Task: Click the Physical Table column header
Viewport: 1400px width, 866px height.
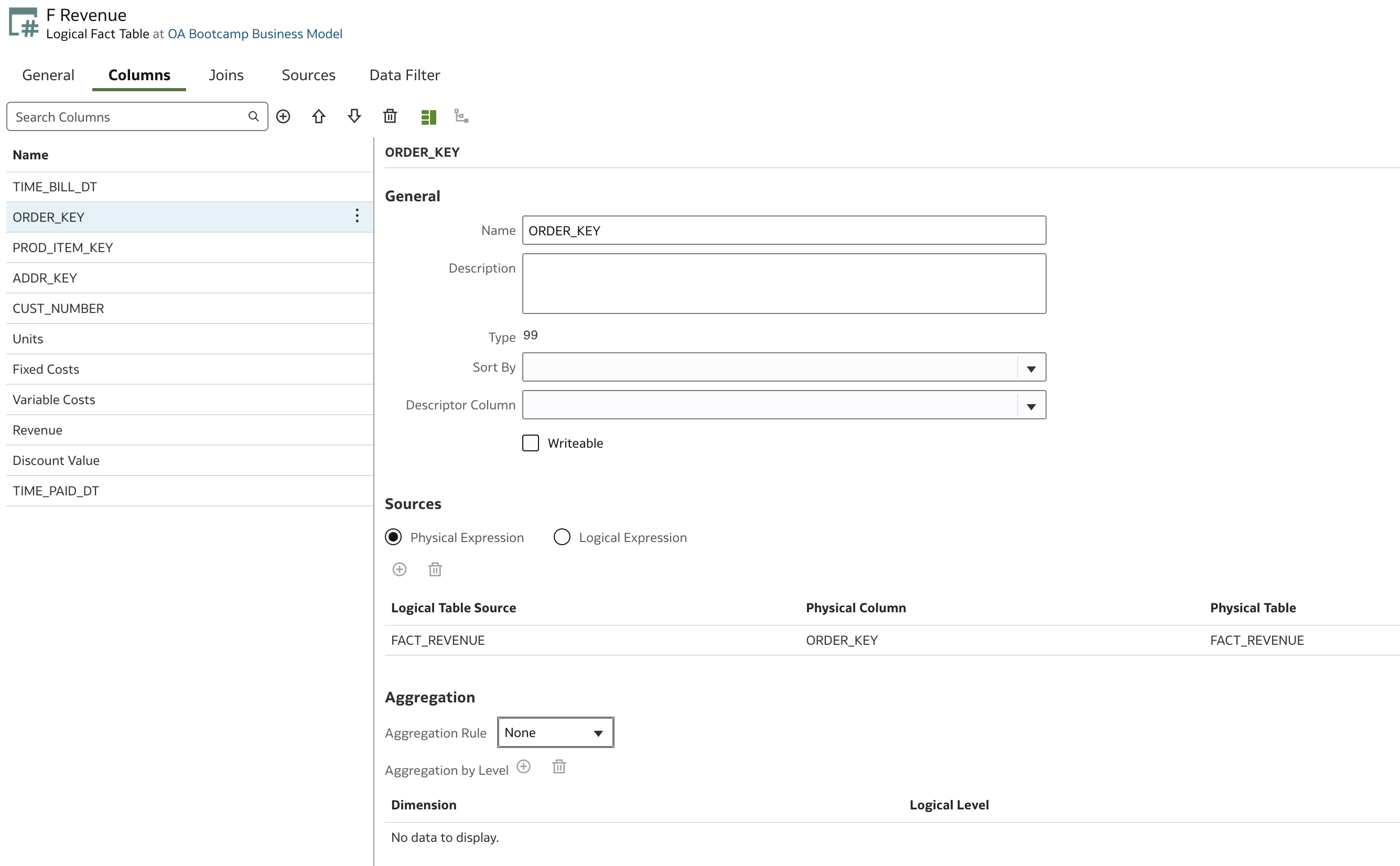Action: point(1253,608)
